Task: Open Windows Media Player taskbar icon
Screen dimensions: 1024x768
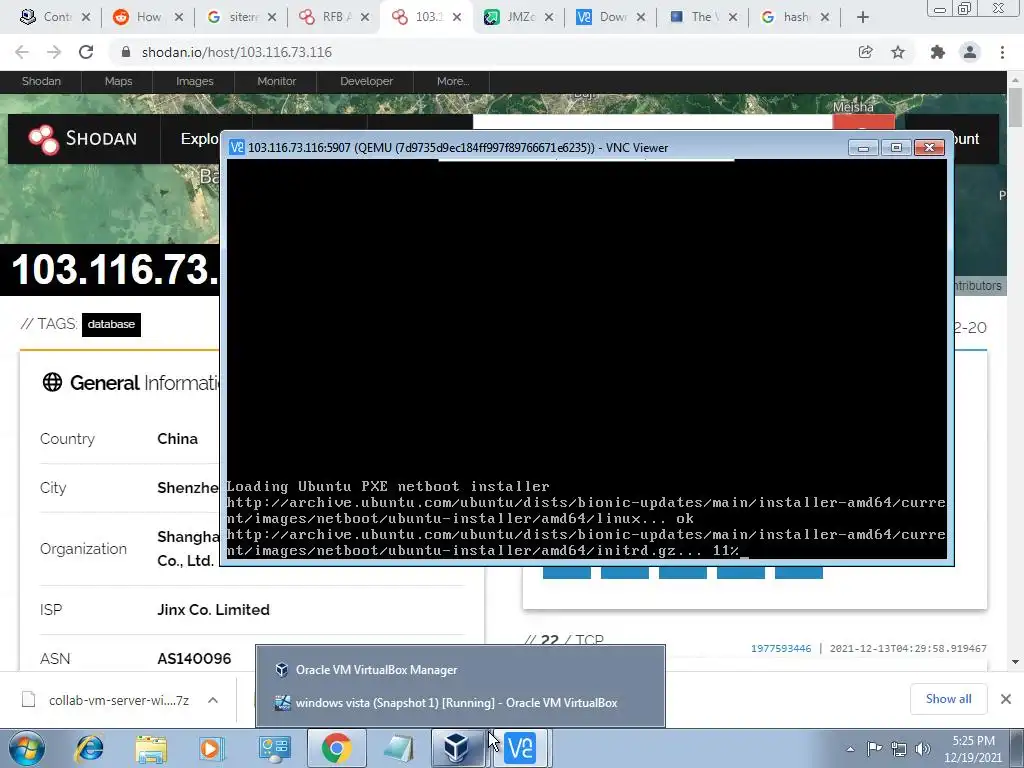Action: 212,748
